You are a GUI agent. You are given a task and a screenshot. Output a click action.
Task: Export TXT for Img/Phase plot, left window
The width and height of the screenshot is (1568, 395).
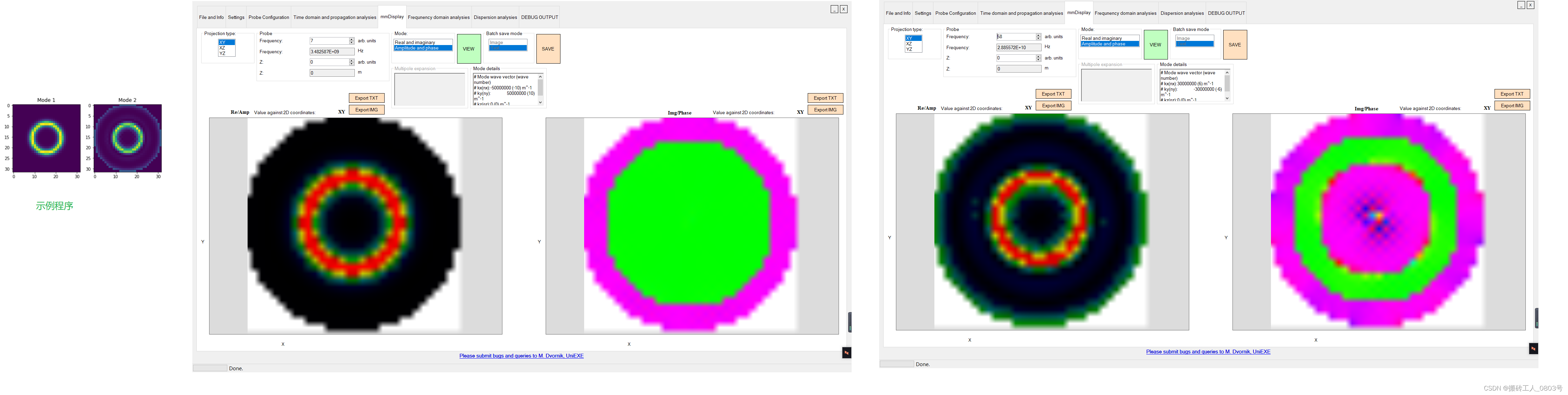point(826,98)
